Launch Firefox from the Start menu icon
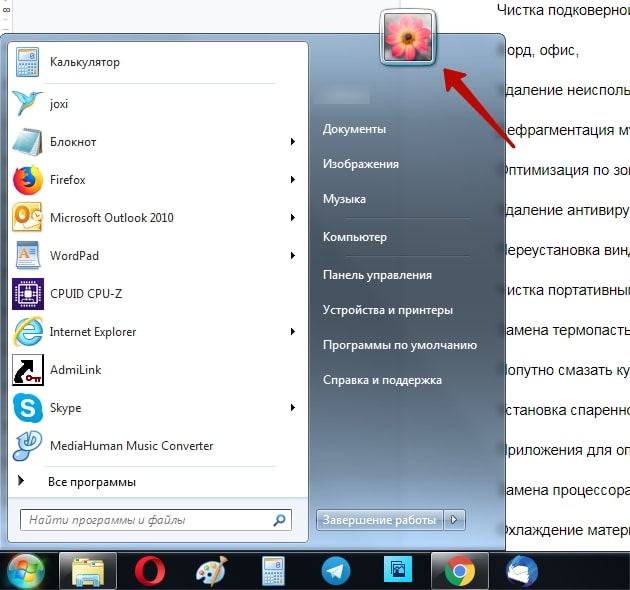 click(x=28, y=180)
